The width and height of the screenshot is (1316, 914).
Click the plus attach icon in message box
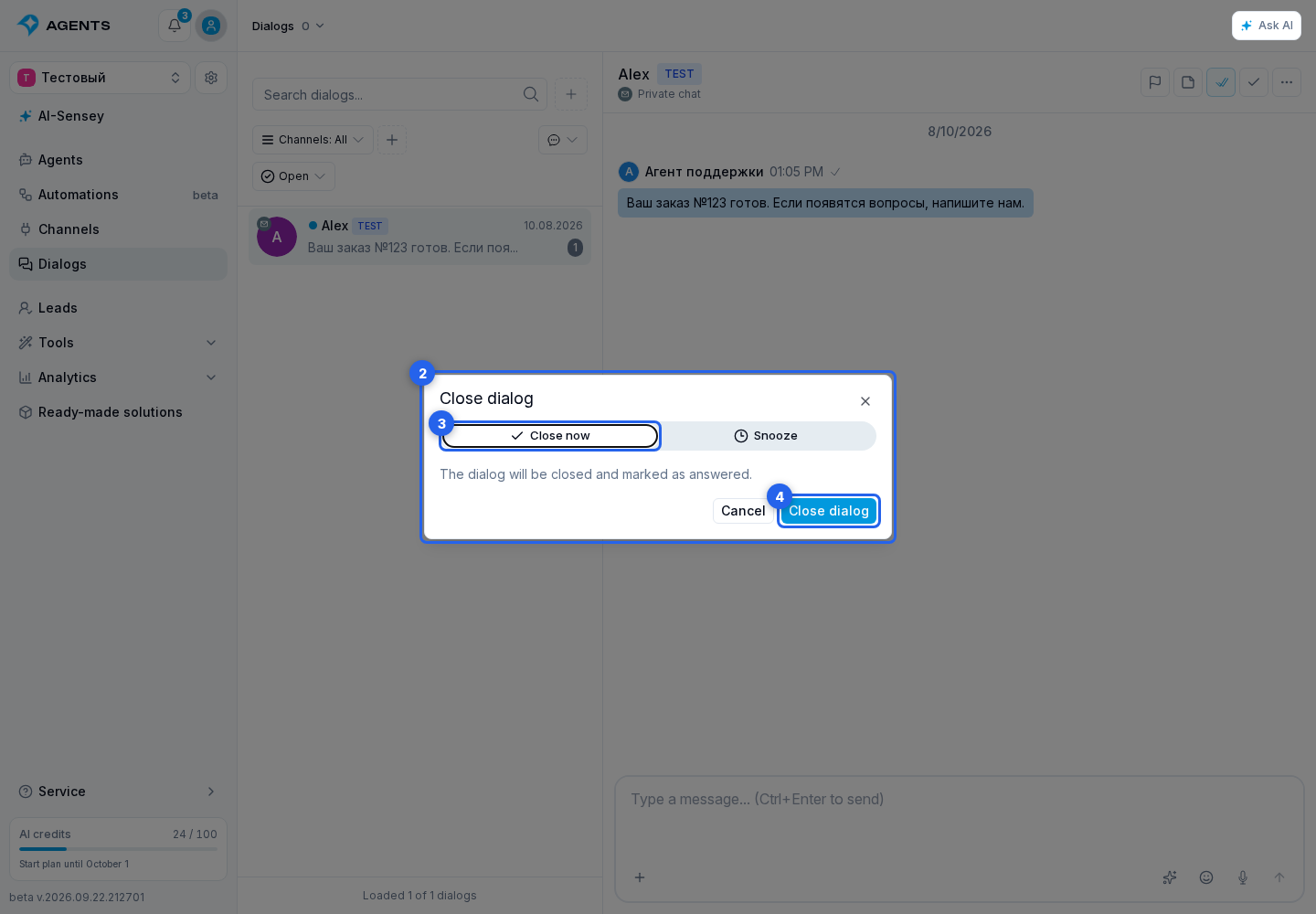(640, 877)
